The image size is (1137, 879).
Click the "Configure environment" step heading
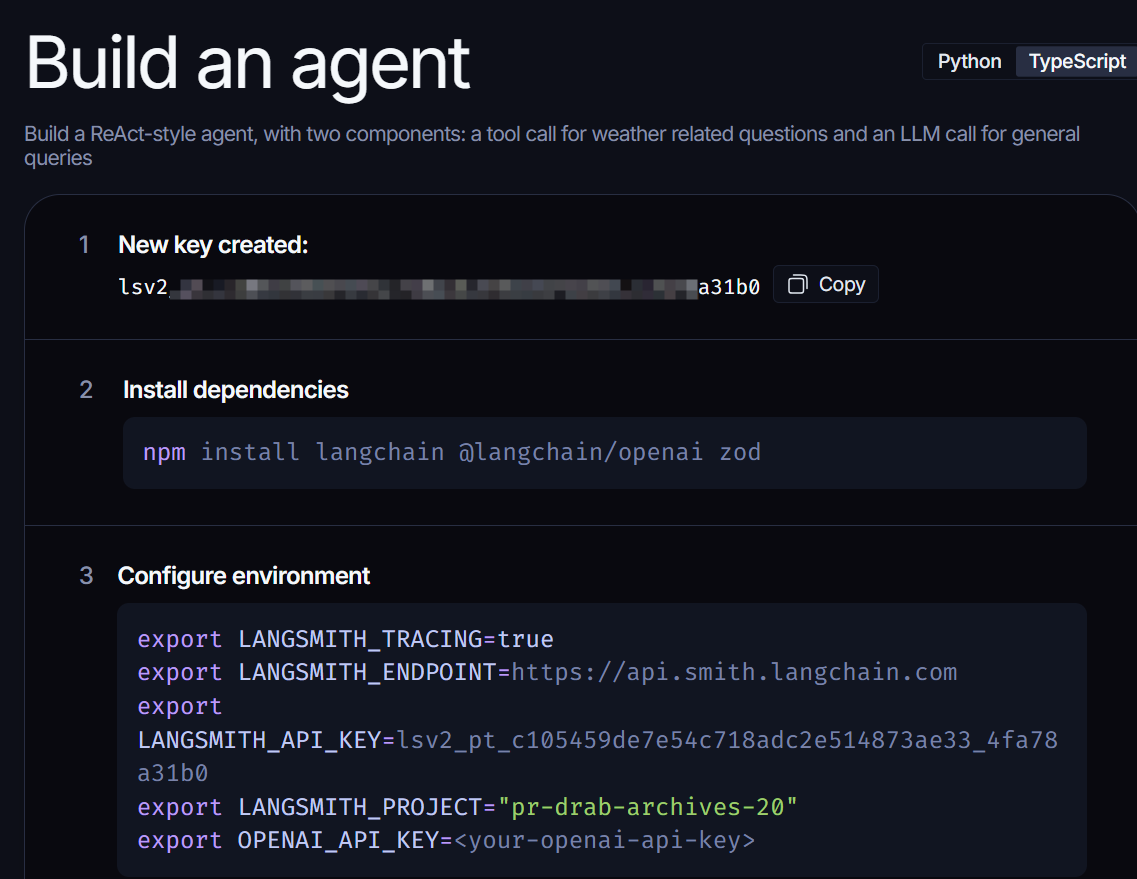click(x=243, y=576)
